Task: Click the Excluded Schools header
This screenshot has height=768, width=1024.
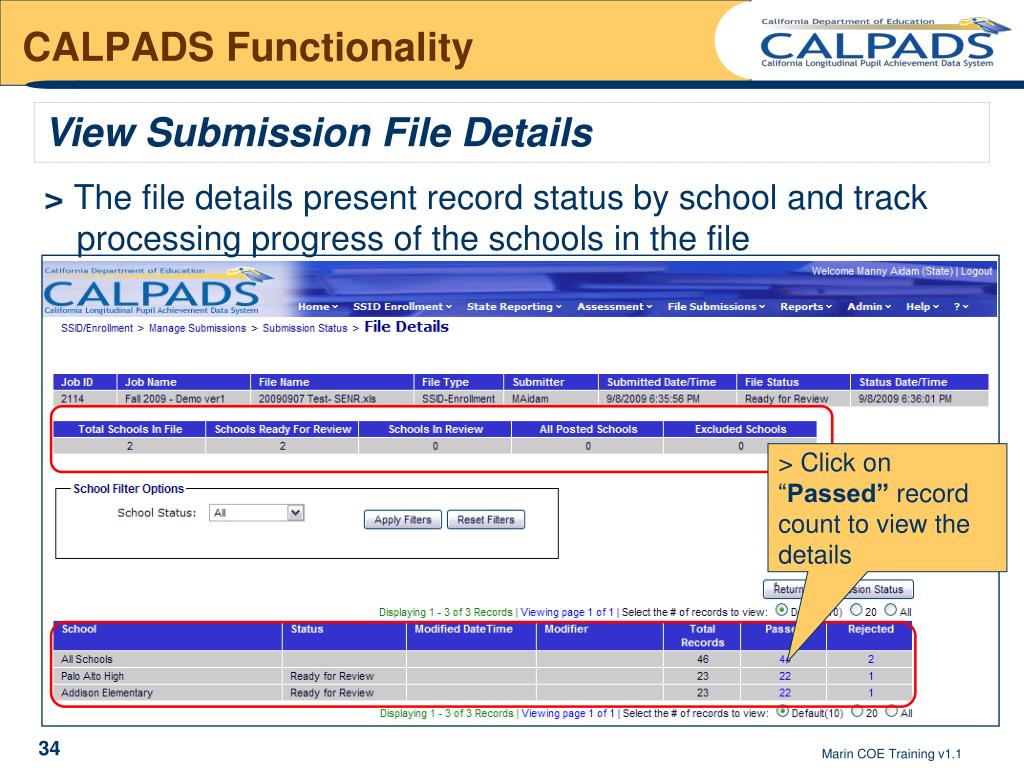Action: pyautogui.click(x=741, y=429)
